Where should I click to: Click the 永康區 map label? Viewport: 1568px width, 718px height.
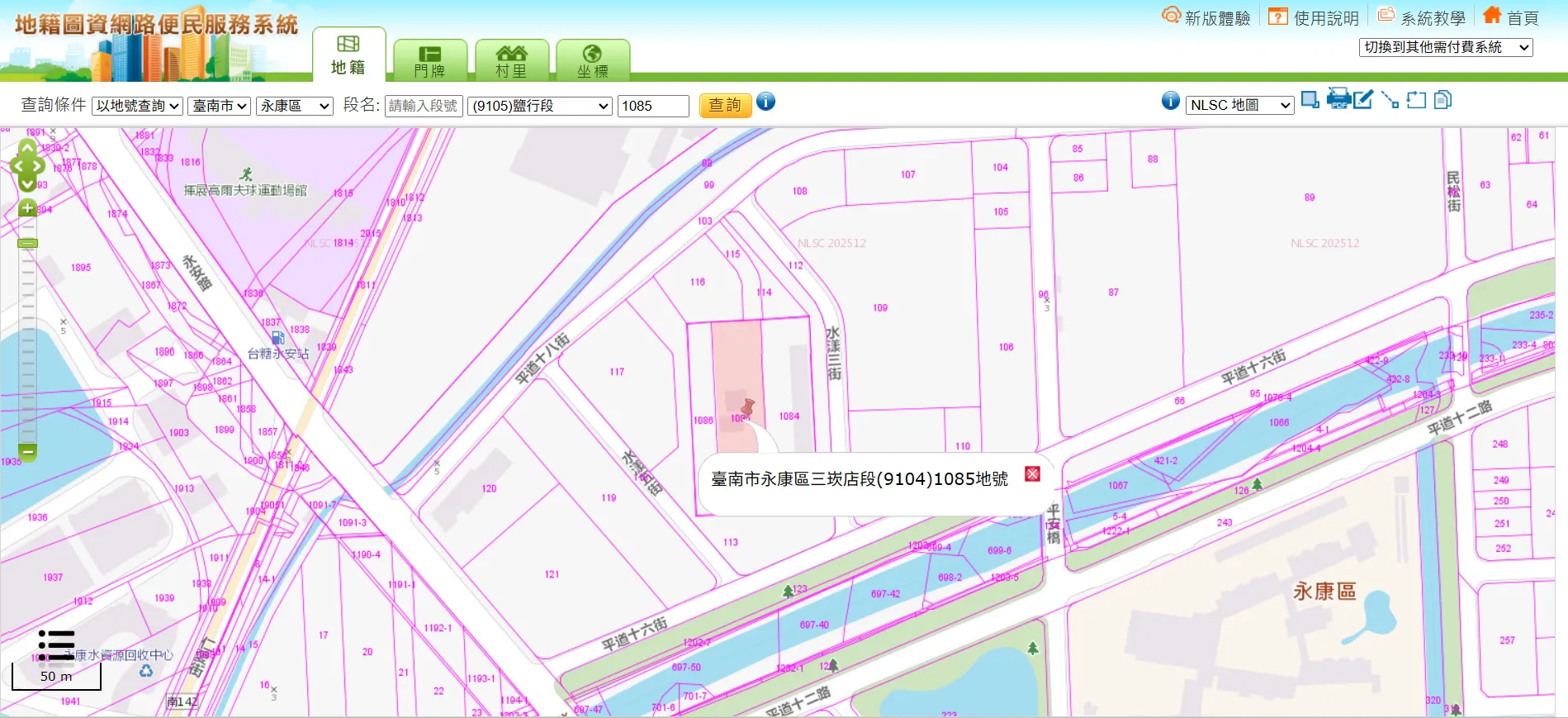tap(1324, 592)
